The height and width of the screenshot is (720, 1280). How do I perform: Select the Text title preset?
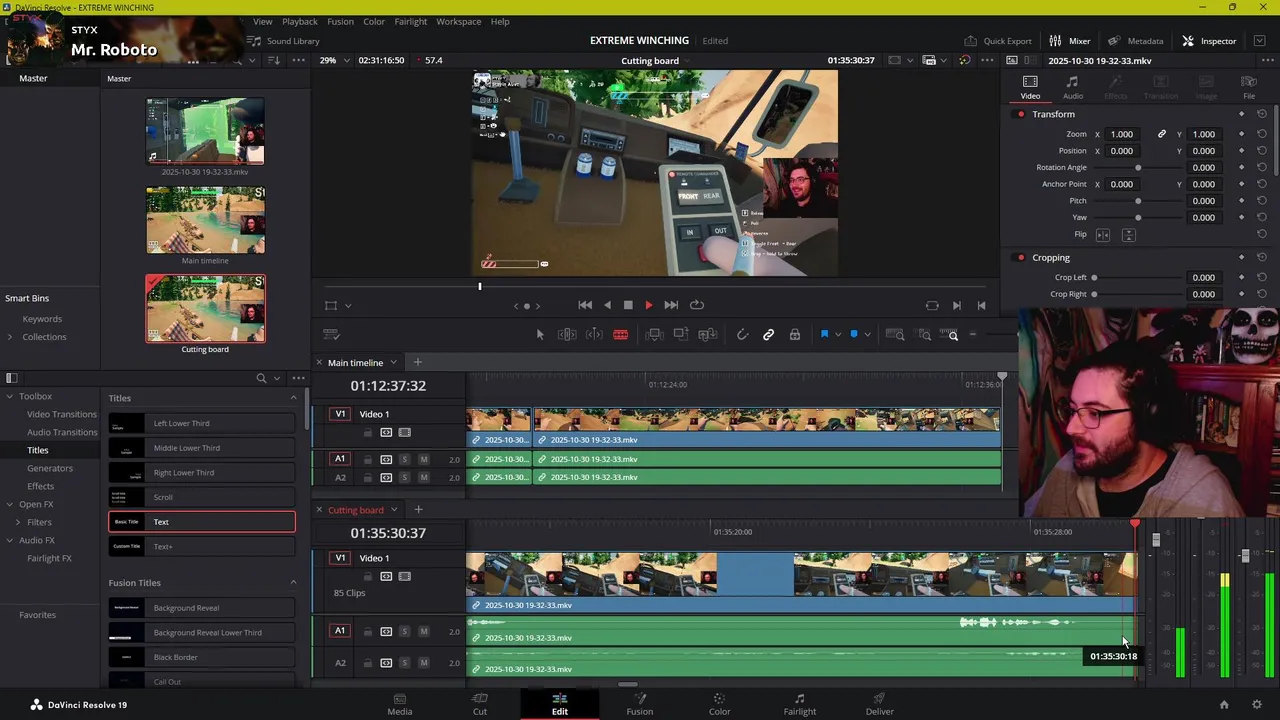(202, 522)
